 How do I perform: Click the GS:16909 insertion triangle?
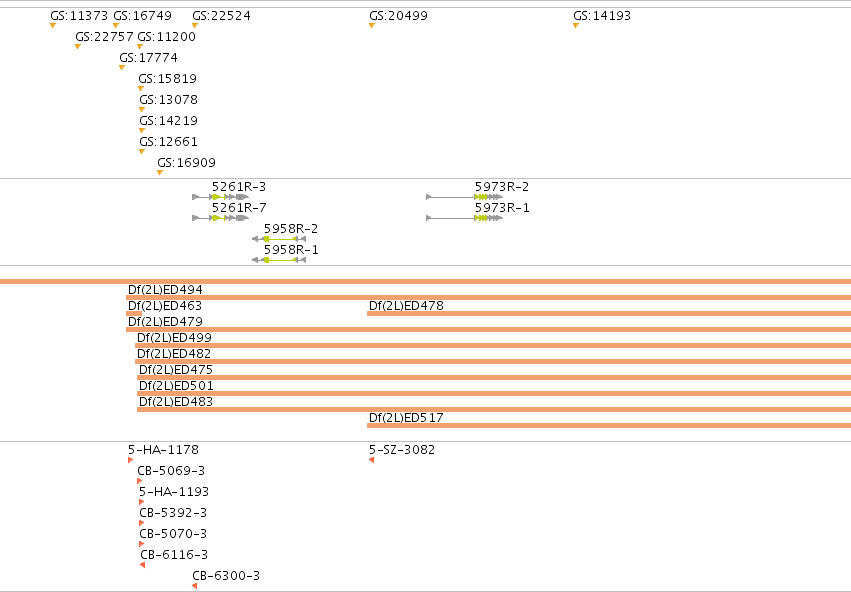[160, 173]
